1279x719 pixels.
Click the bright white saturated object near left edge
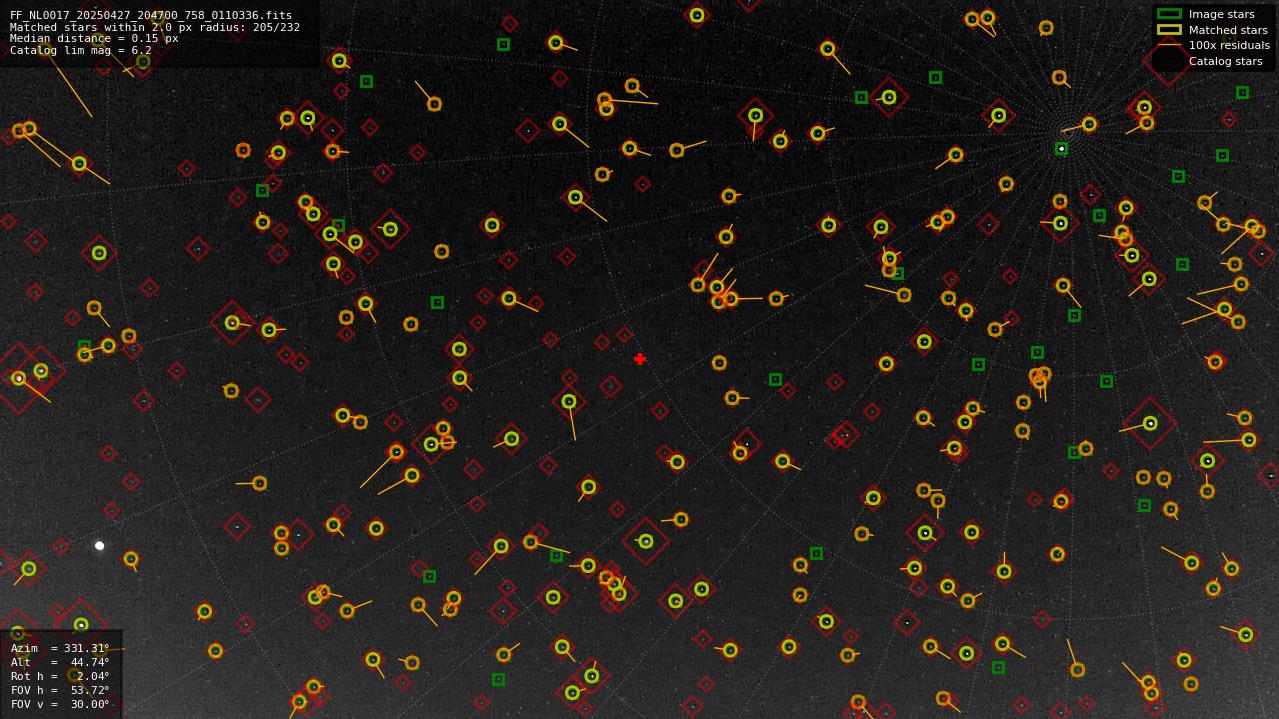99,546
